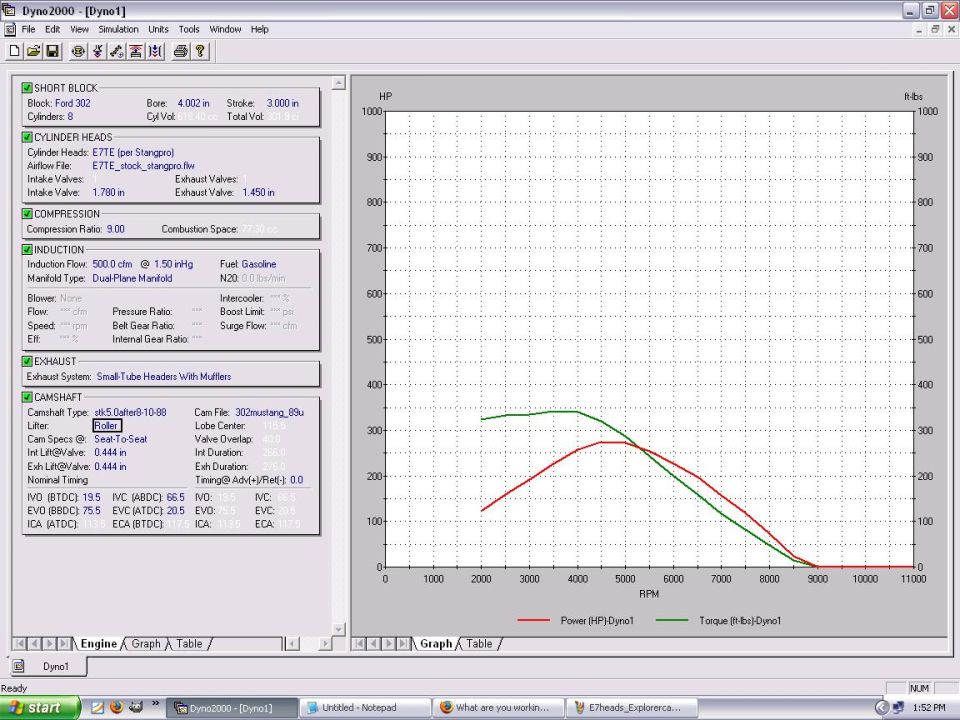Toggle the EXHAUST checkbox
960x720 pixels.
click(x=27, y=361)
